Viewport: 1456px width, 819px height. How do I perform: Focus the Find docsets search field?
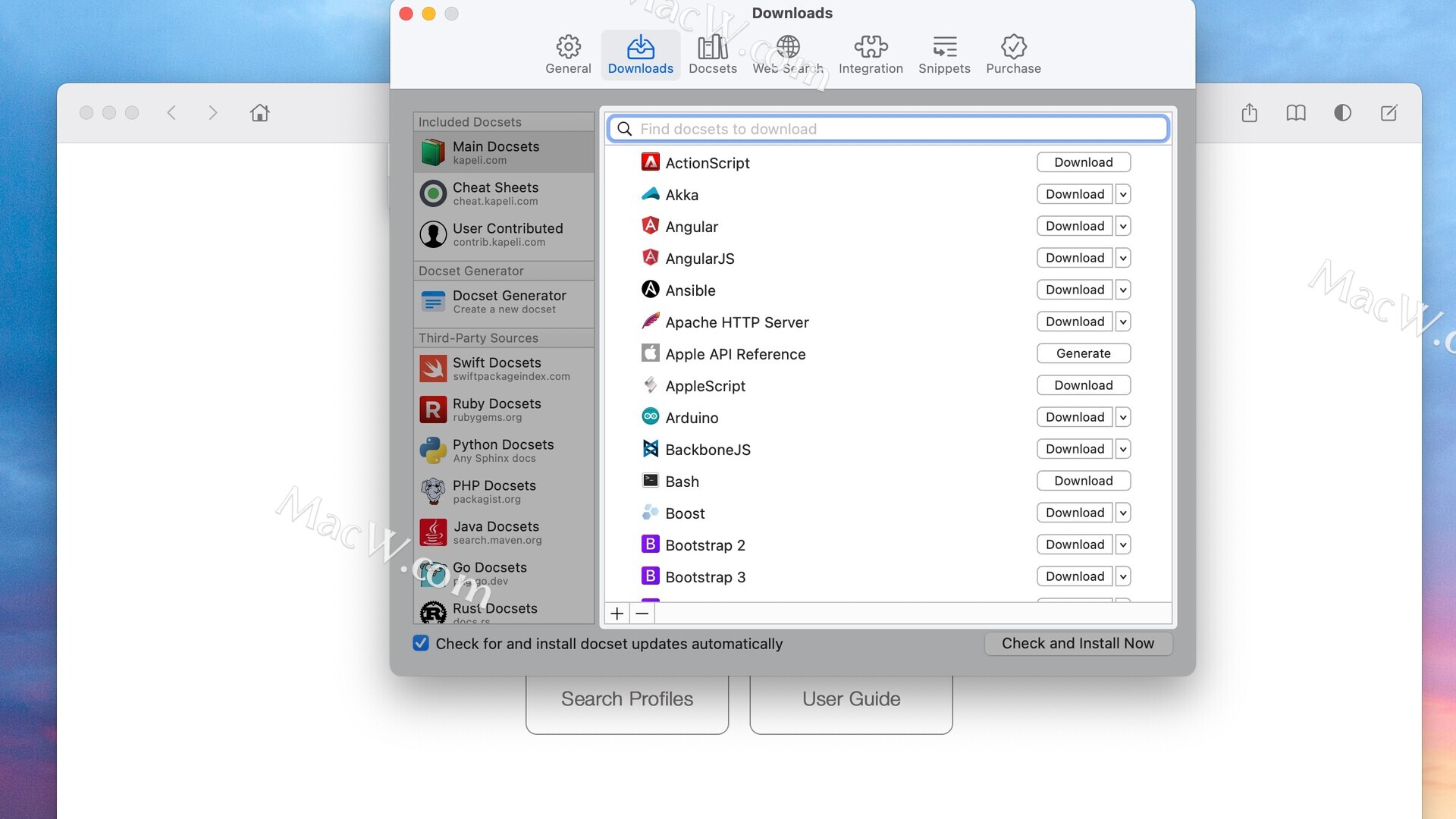tap(887, 129)
